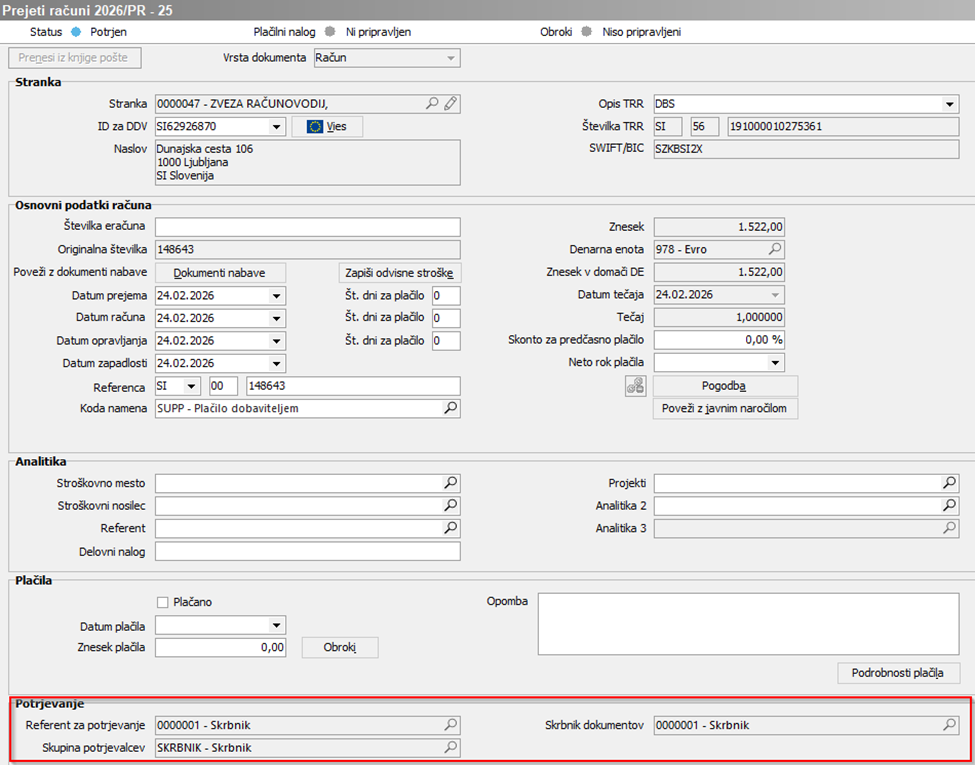Click the search icon in Stranka field

click(432, 103)
